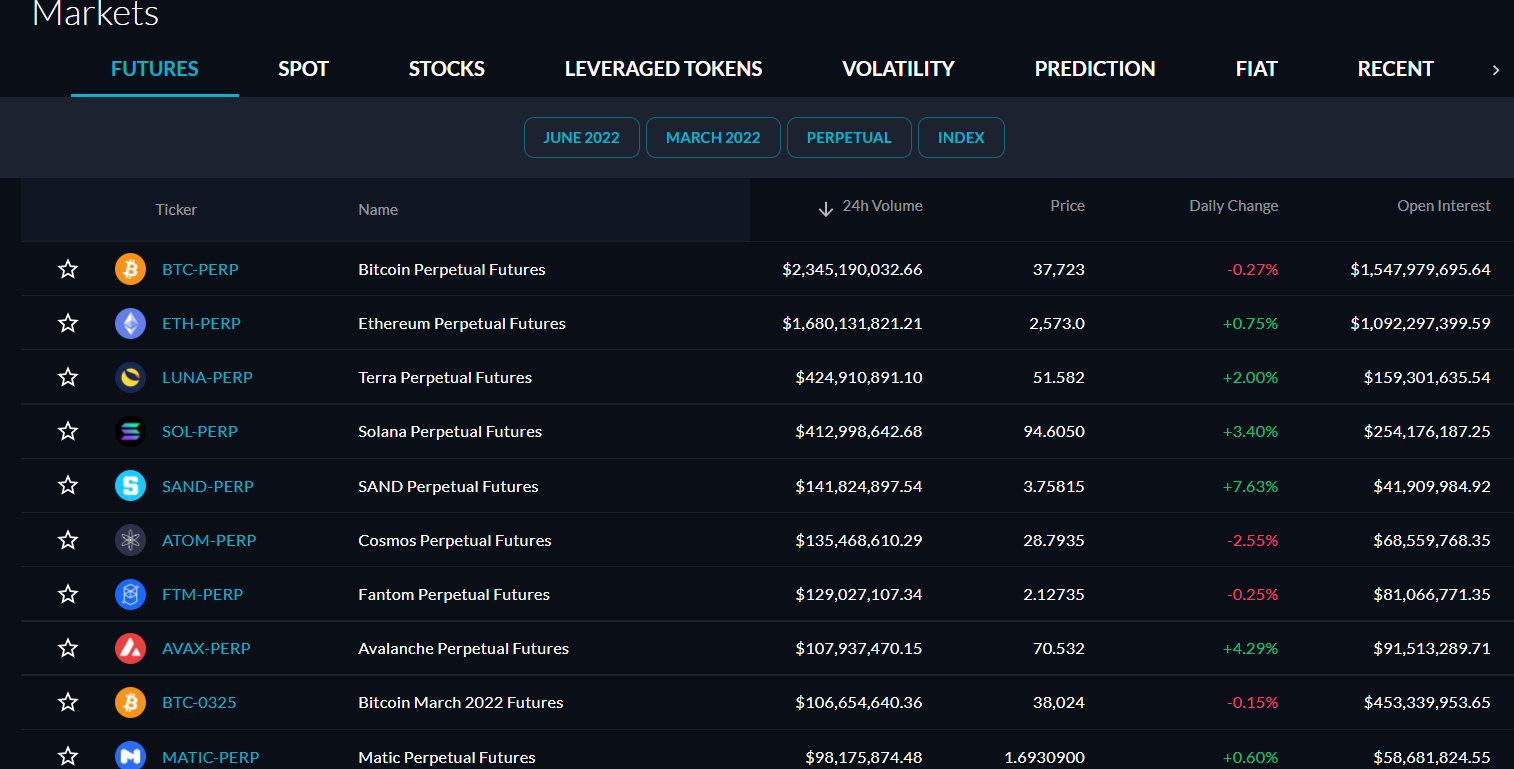Click the Avalanche coin icon

130,648
